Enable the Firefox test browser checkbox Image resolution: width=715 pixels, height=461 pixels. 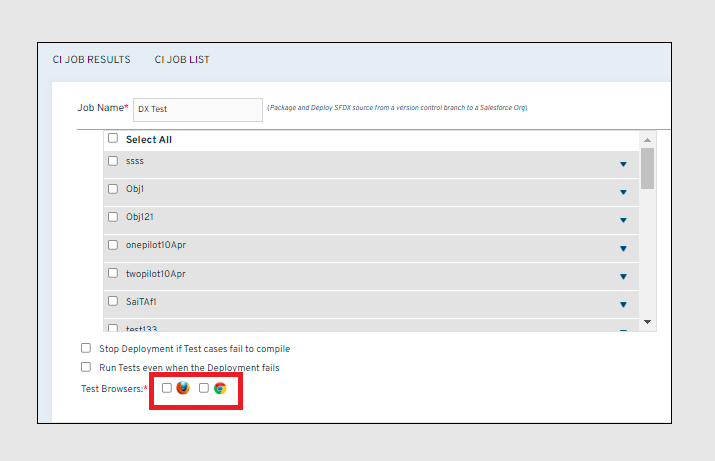167,388
